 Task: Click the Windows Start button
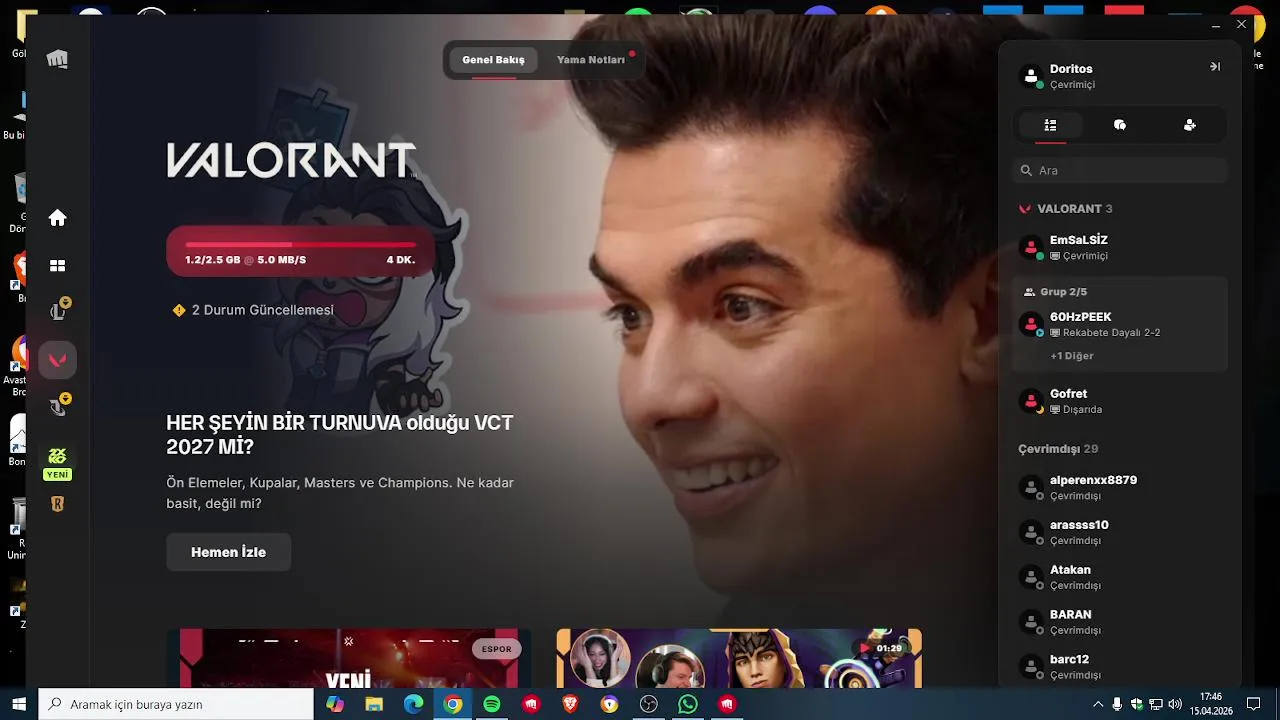pyautogui.click(x=18, y=704)
